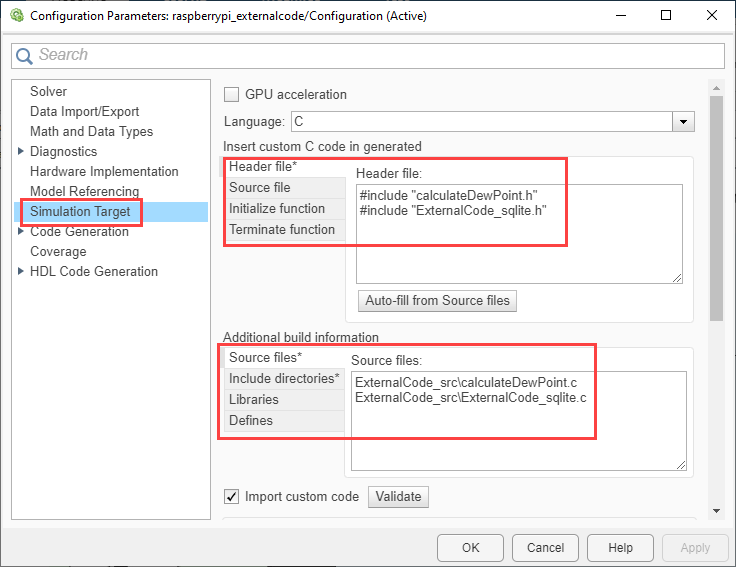Select Solver in the left pane
The height and width of the screenshot is (567, 736).
click(49, 91)
